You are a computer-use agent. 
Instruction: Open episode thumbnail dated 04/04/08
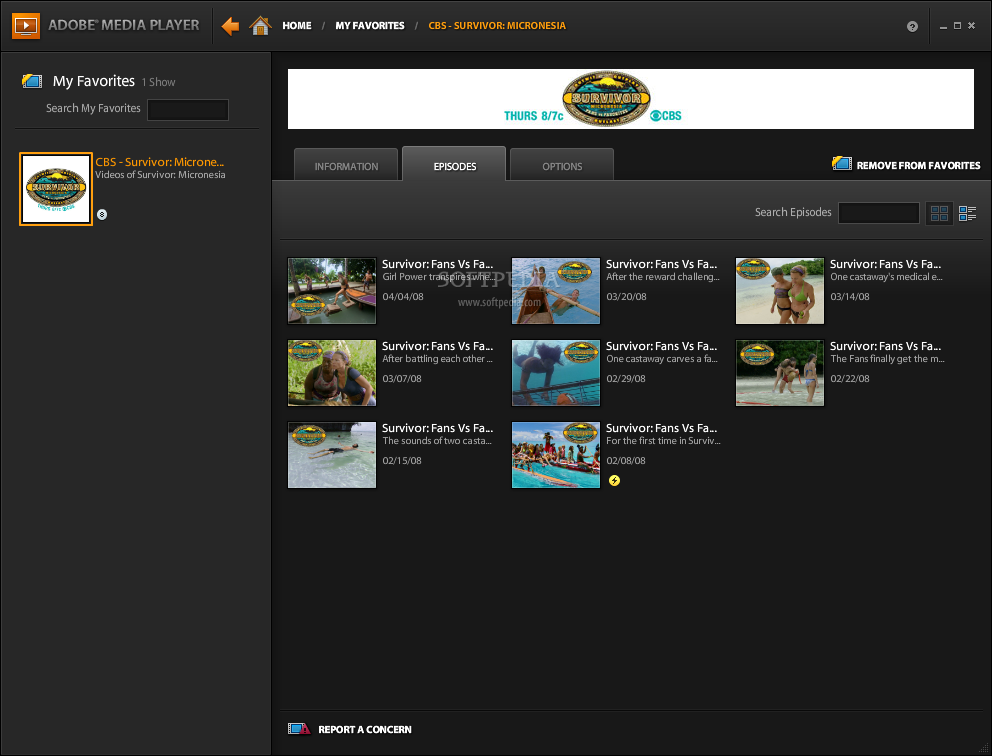coord(332,290)
